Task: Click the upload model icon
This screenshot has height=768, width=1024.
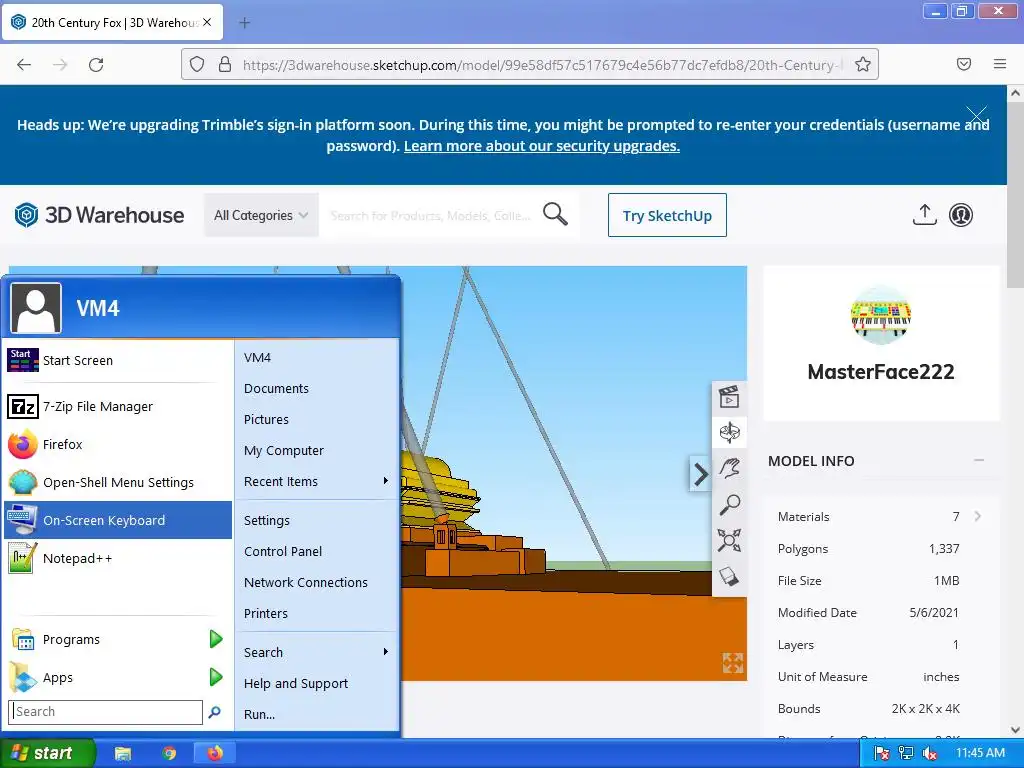Action: 924,215
